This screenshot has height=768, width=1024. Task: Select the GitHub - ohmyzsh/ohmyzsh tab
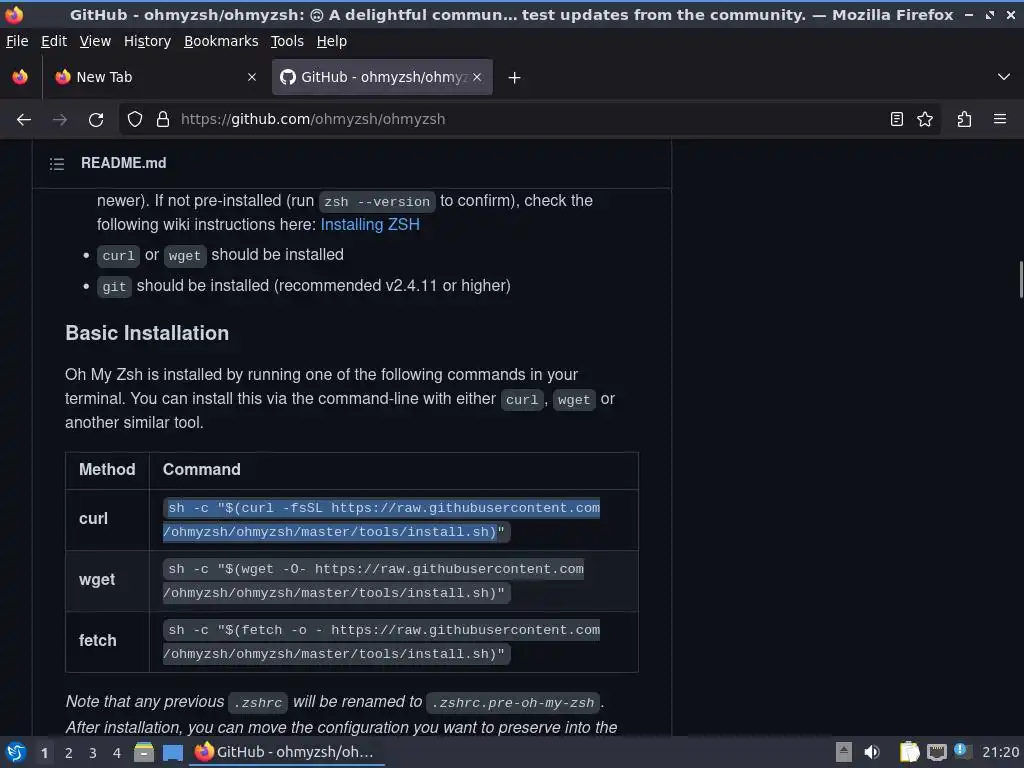pos(382,77)
